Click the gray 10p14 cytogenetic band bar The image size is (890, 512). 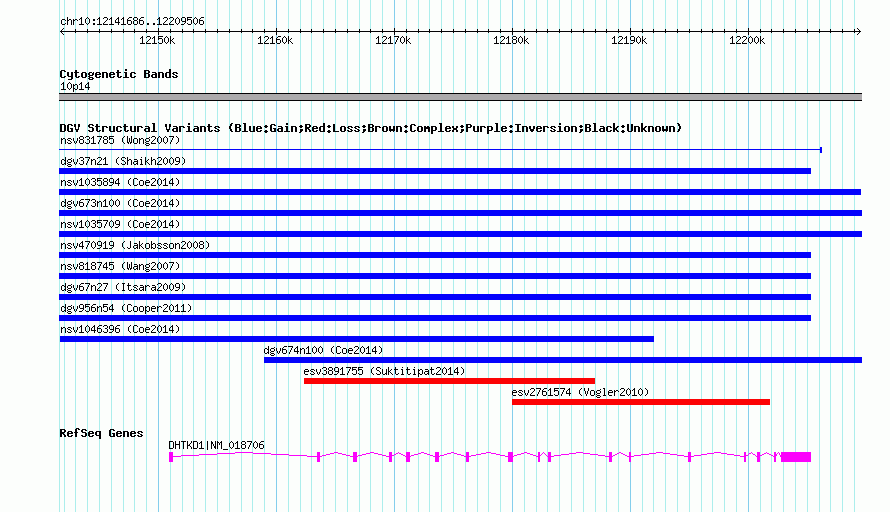pyautogui.click(x=460, y=97)
